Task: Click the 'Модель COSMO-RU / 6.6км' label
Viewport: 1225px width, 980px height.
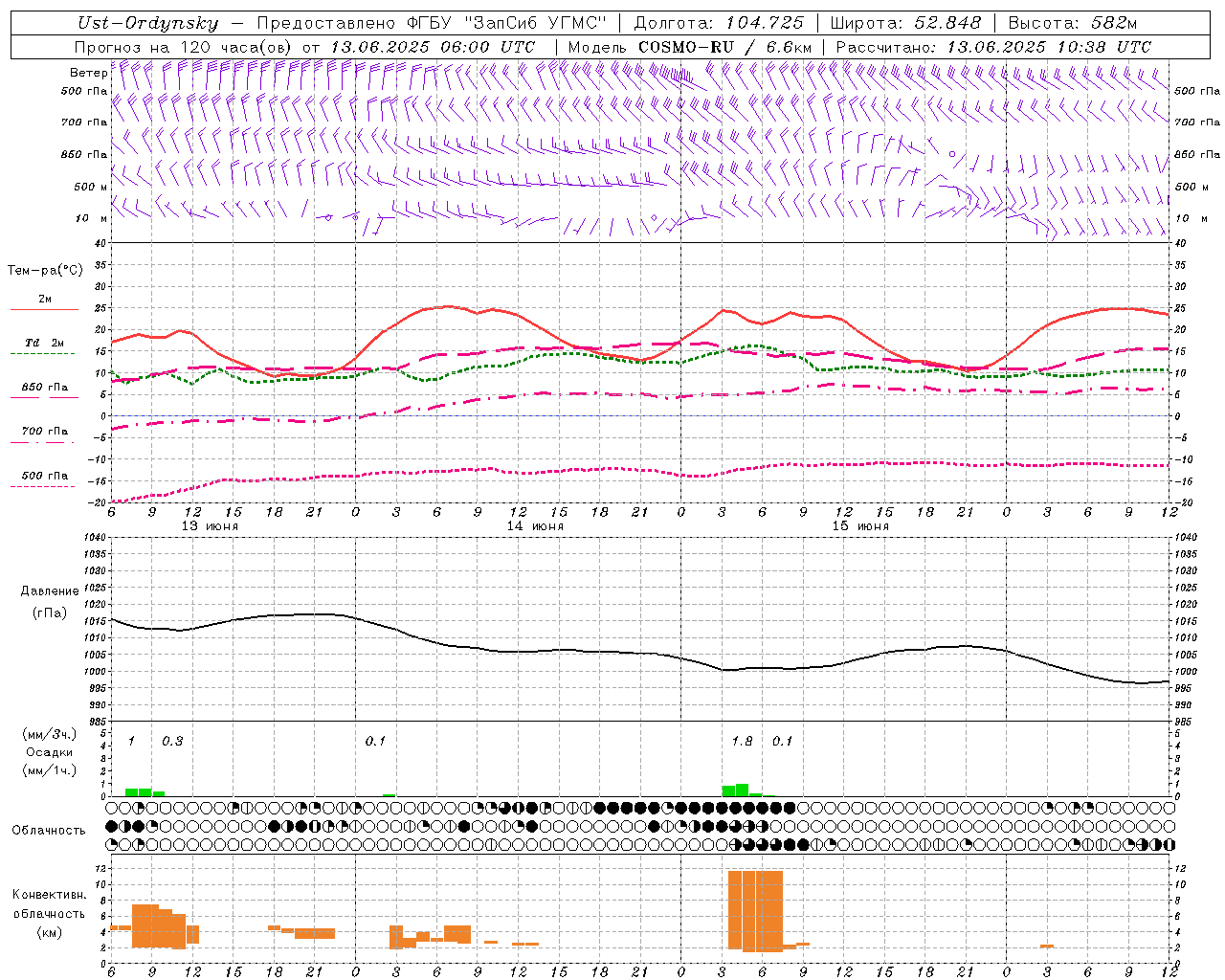Action: pos(689,47)
